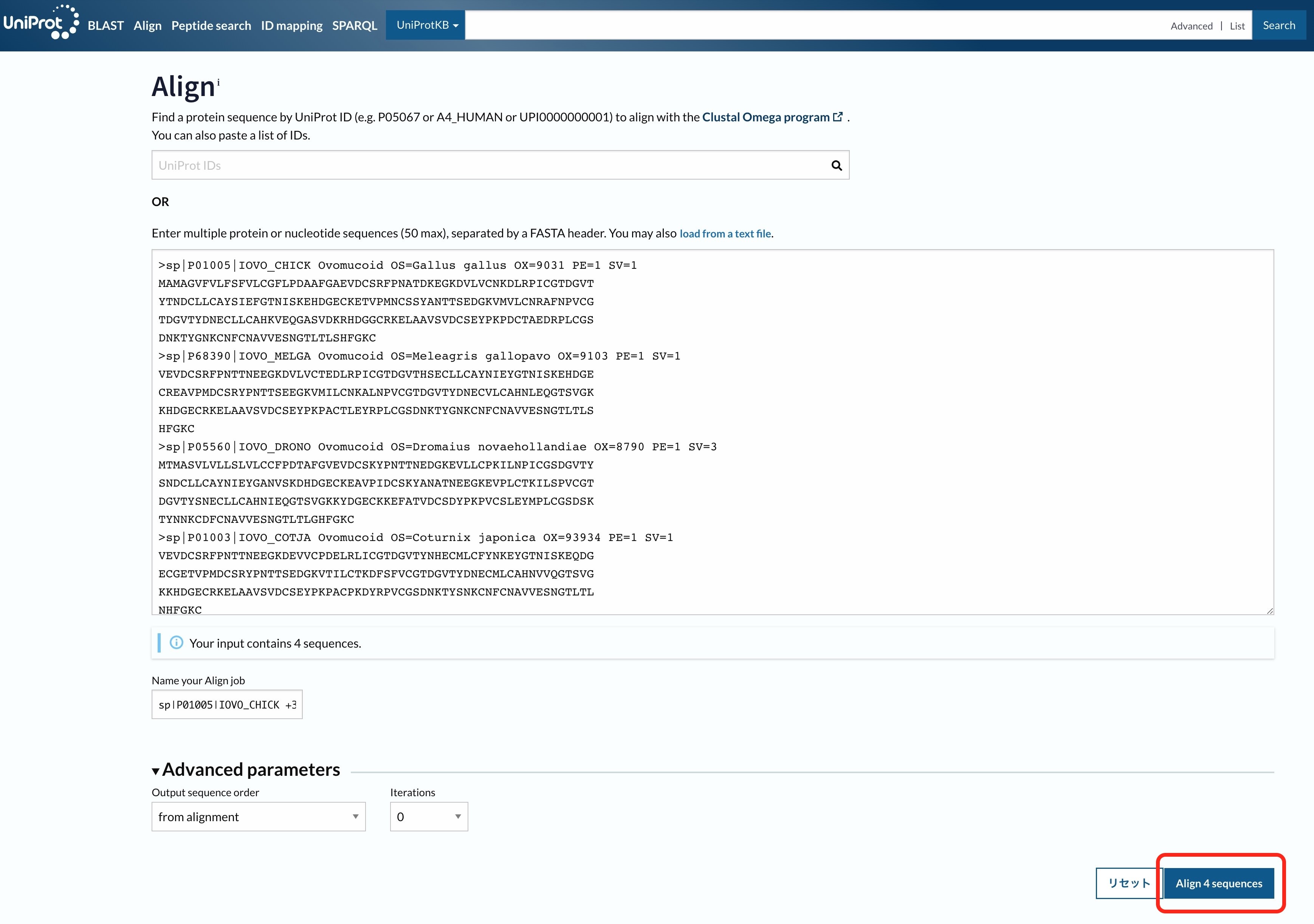Go to ID mapping tool
Image resolution: width=1314 pixels, height=924 pixels.
point(291,26)
